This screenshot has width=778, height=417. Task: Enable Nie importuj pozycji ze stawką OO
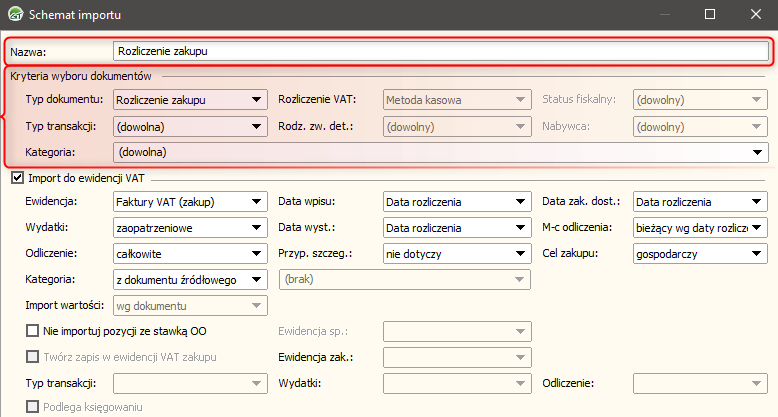click(32, 330)
